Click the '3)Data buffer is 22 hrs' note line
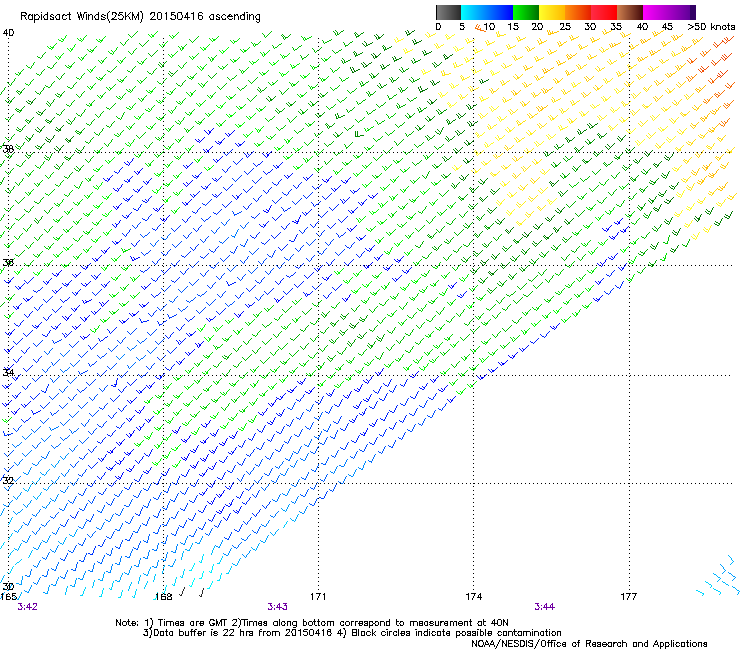 [352, 633]
